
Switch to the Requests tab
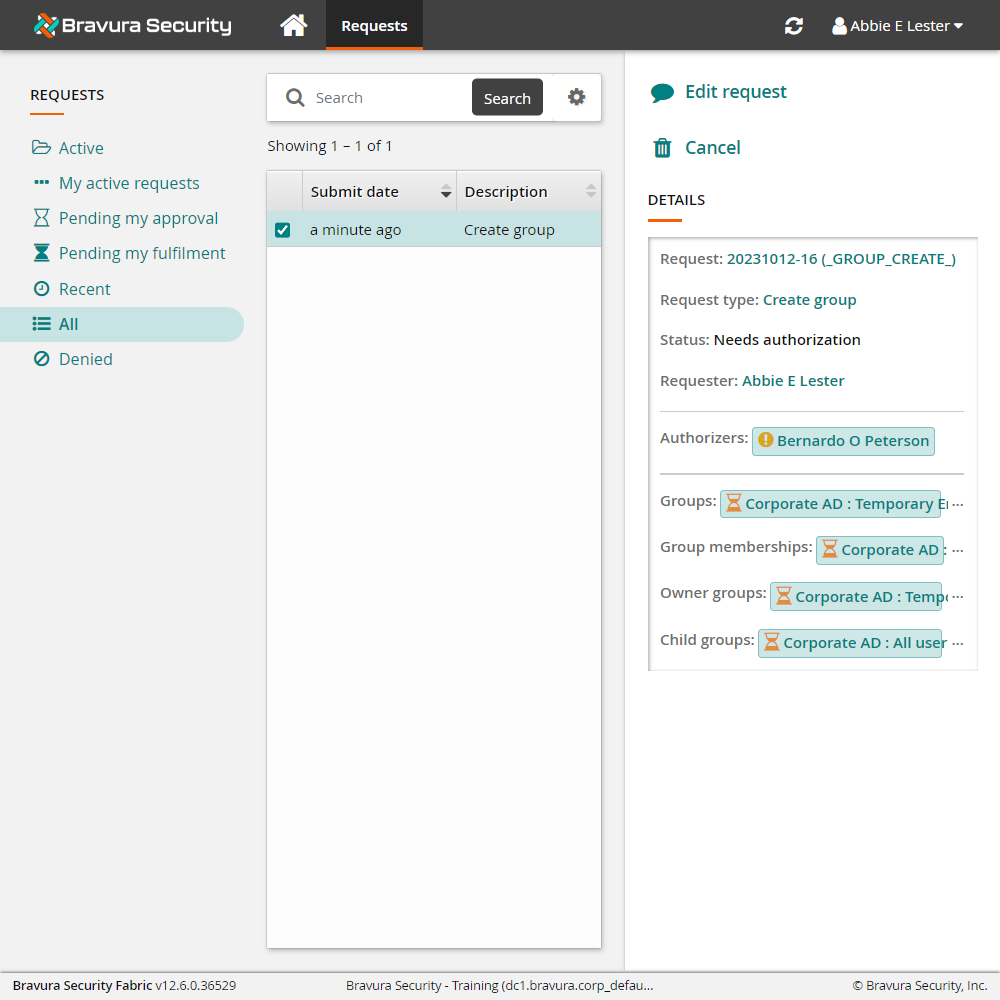pos(374,25)
